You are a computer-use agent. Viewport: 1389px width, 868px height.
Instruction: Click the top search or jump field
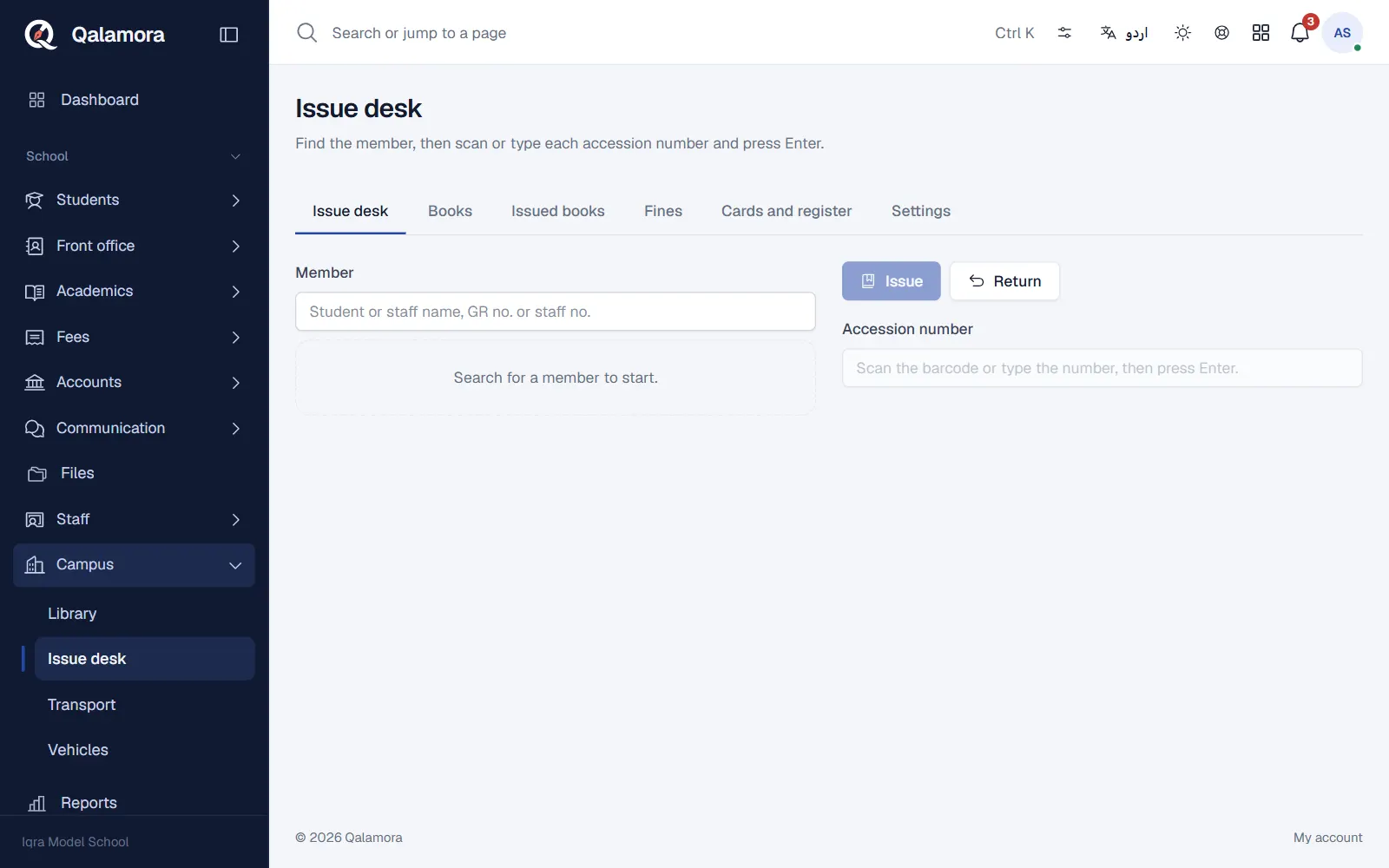tap(418, 33)
